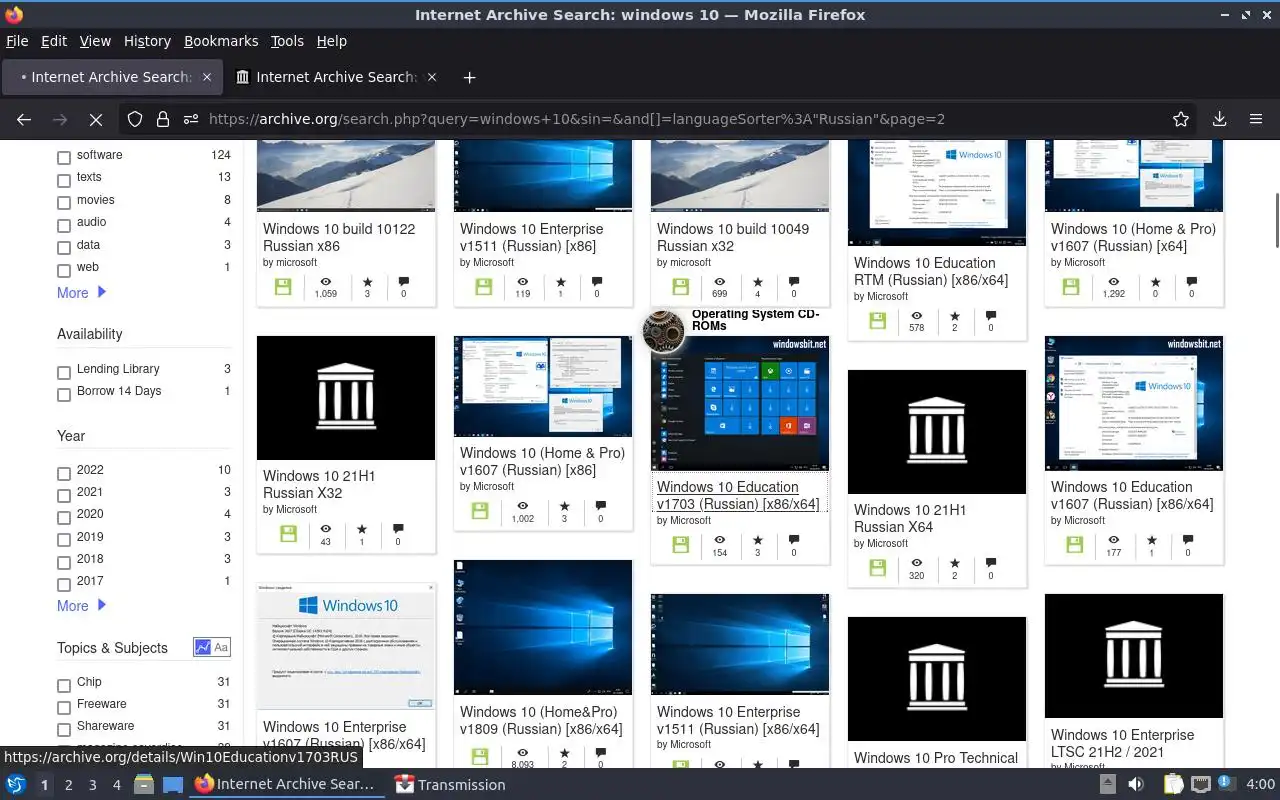1280x800 pixels.
Task: Open the Bookmarks menu
Action: tap(221, 41)
